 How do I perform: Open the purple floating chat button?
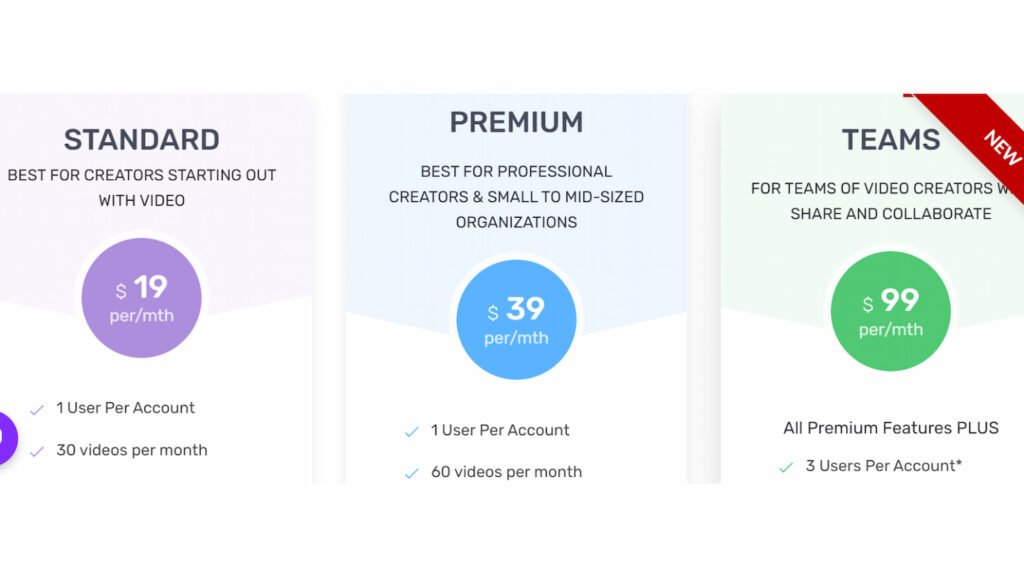point(5,437)
